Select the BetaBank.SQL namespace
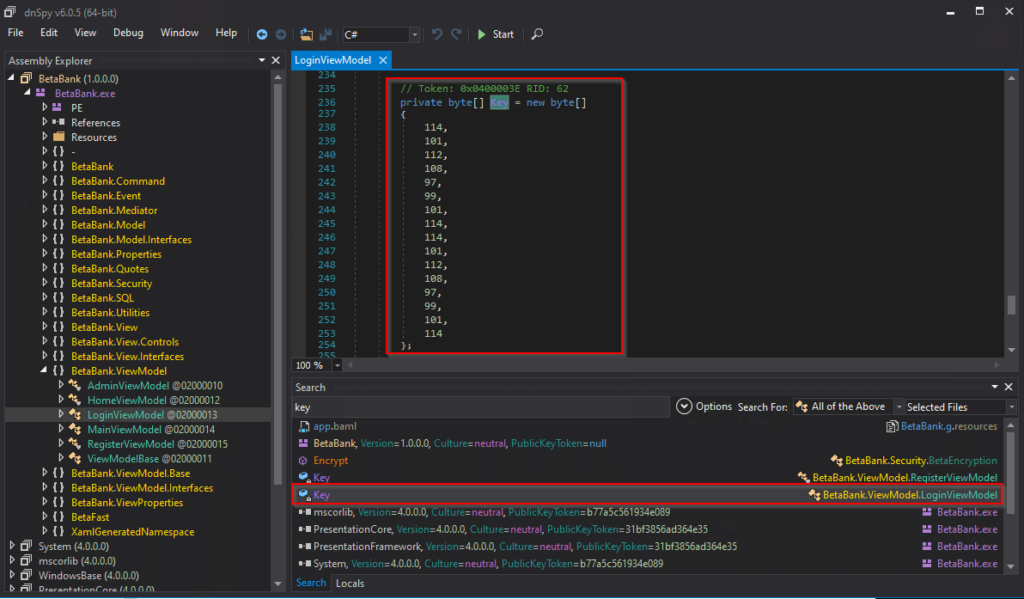This screenshot has width=1024, height=599. 102,298
